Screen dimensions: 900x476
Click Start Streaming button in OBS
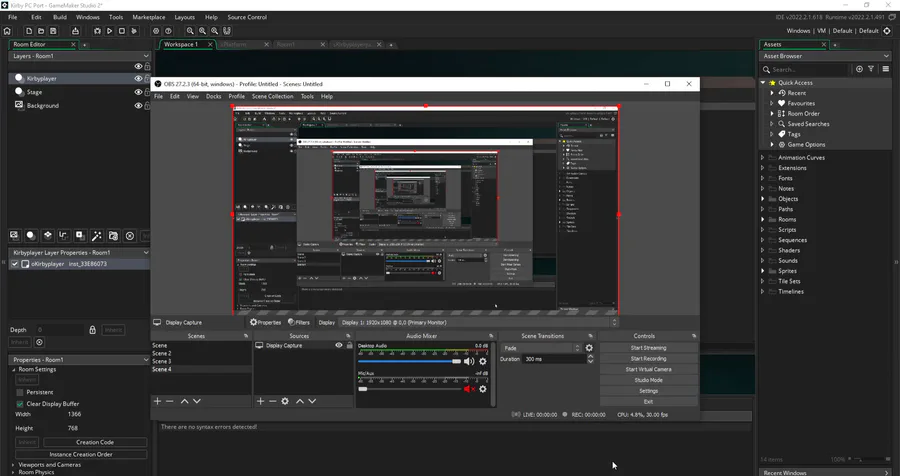pos(649,348)
